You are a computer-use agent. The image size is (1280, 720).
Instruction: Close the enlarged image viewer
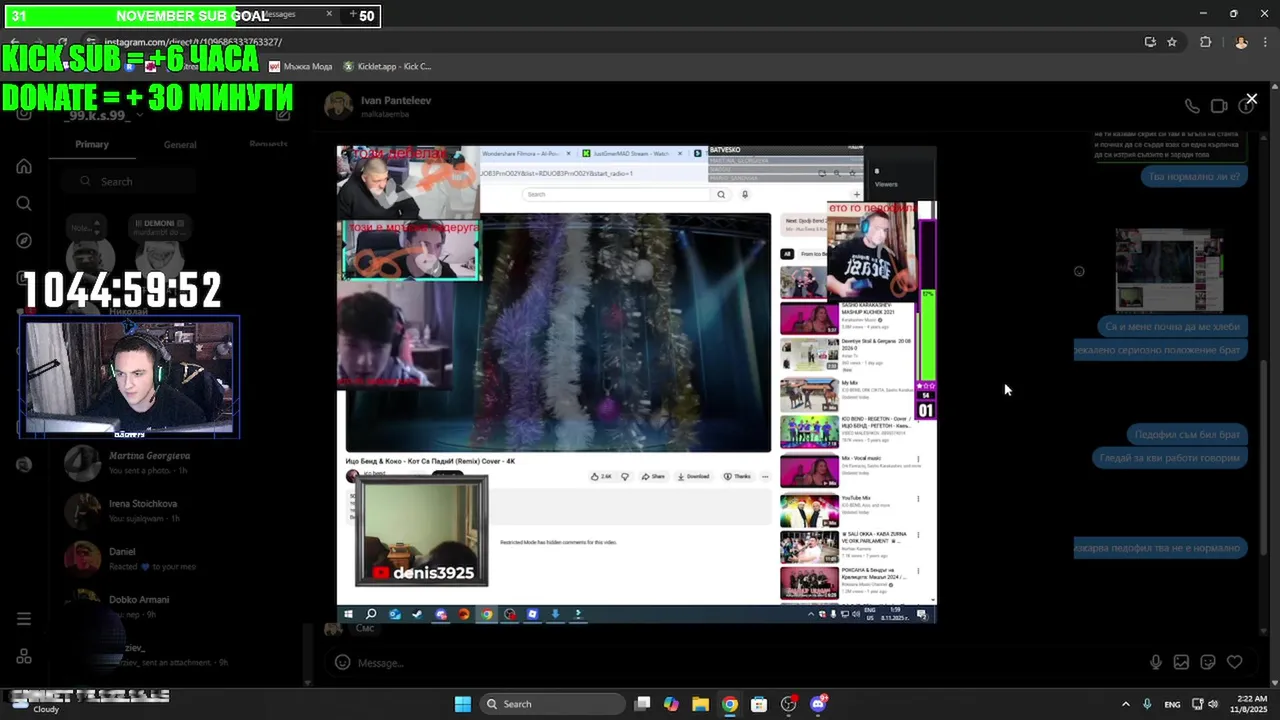[x=1251, y=99]
